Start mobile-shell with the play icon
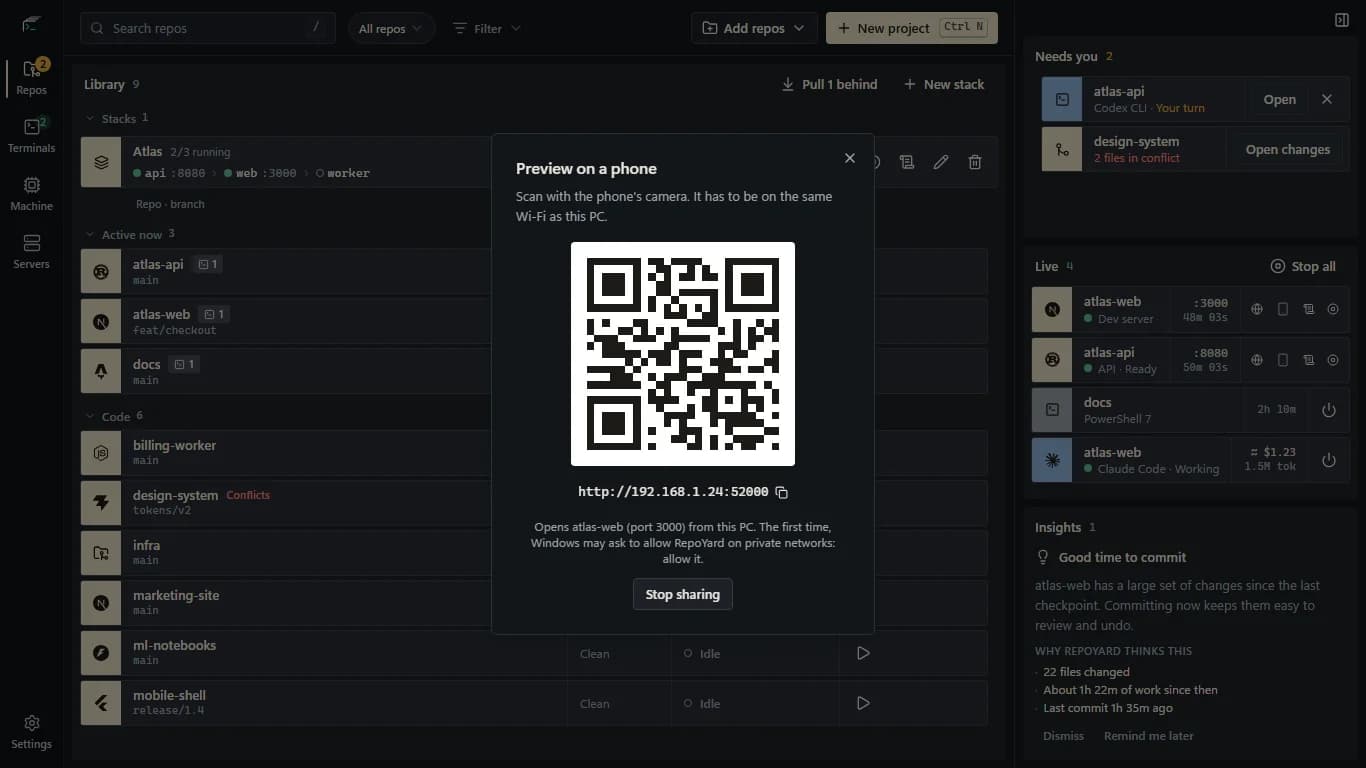Screen dimensions: 1366x768 pyautogui.click(x=863, y=703)
